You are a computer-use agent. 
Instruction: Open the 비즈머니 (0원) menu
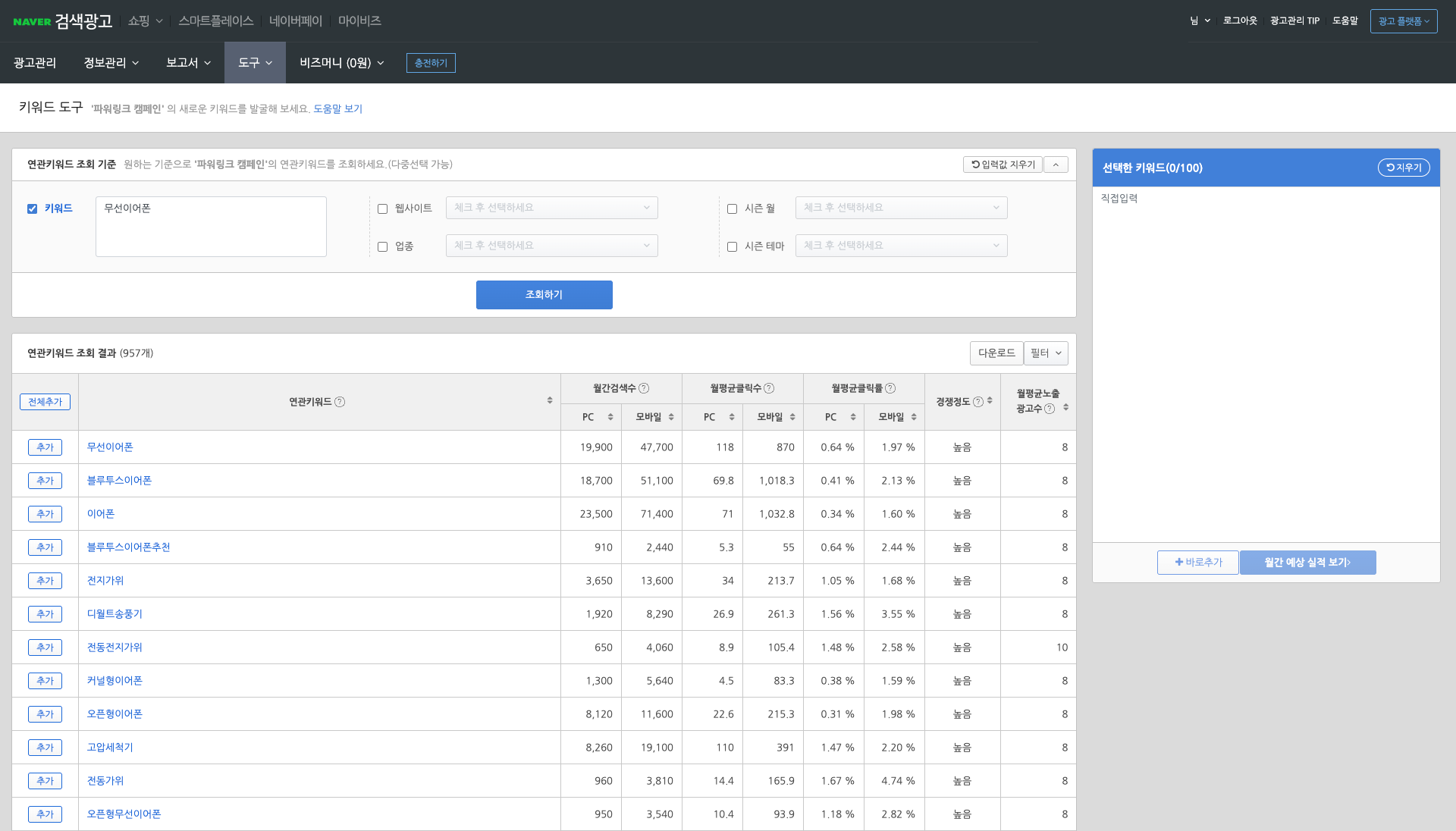pyautogui.click(x=342, y=63)
